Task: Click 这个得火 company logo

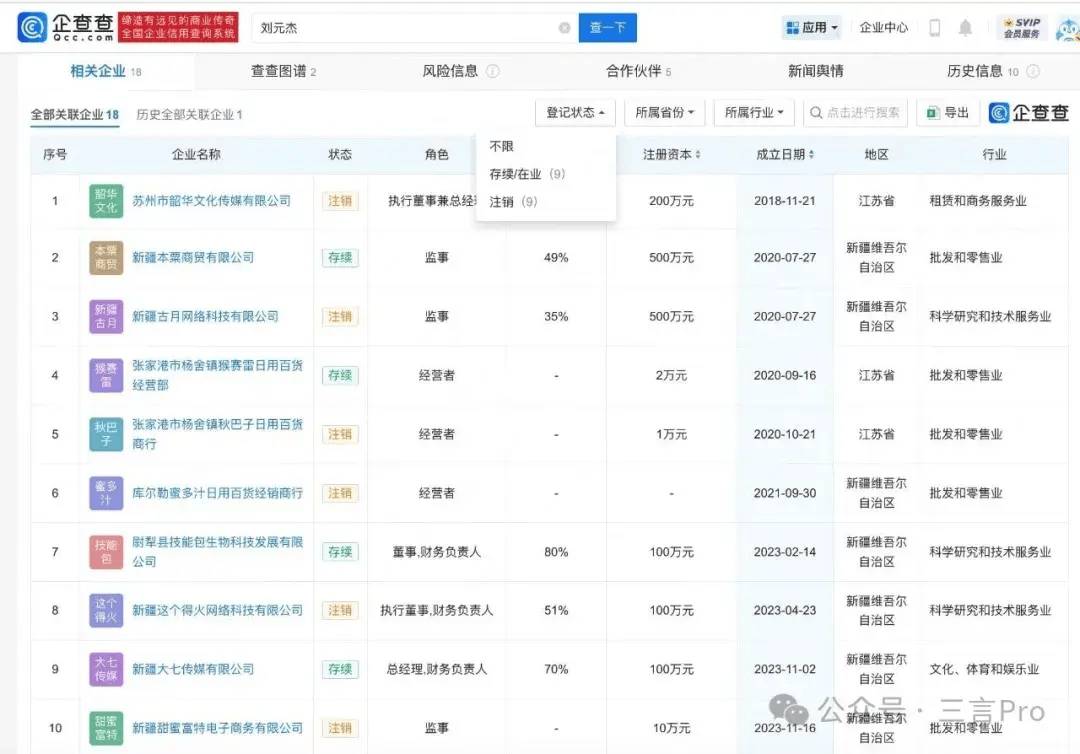Action: (106, 610)
